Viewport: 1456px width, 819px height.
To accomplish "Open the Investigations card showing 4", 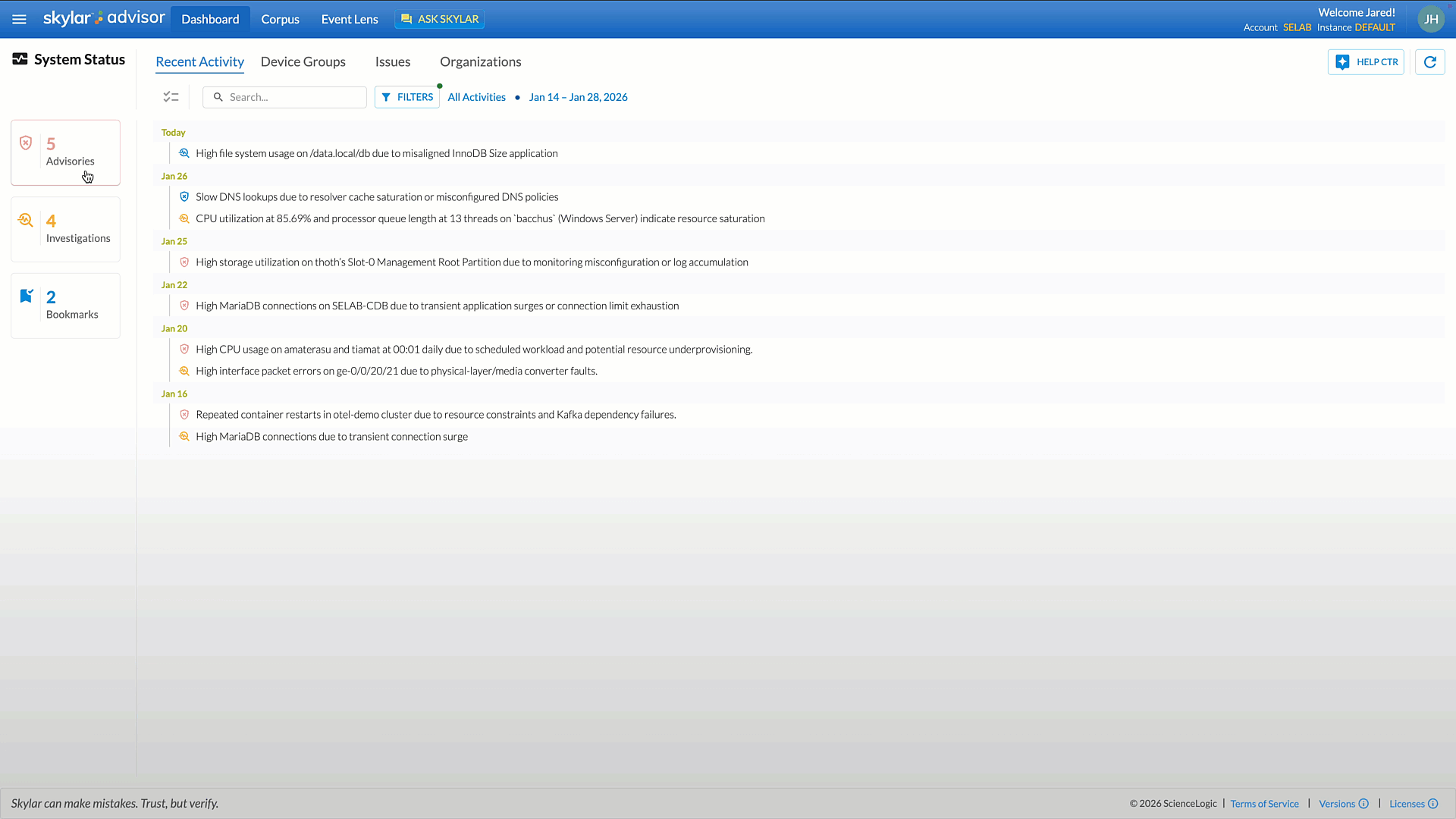I will (65, 229).
